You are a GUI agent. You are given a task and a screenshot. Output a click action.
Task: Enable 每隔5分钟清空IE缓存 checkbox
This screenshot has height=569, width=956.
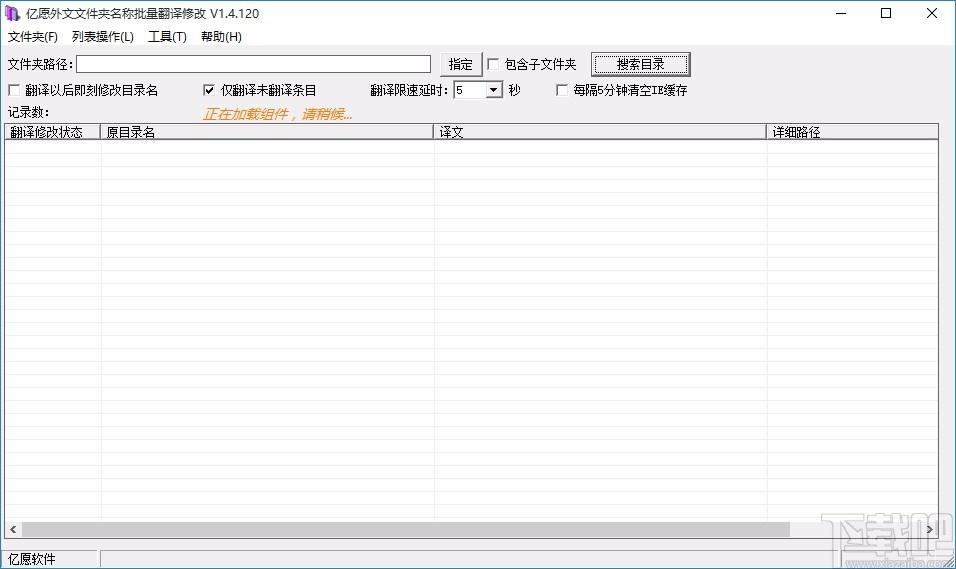[x=562, y=90]
